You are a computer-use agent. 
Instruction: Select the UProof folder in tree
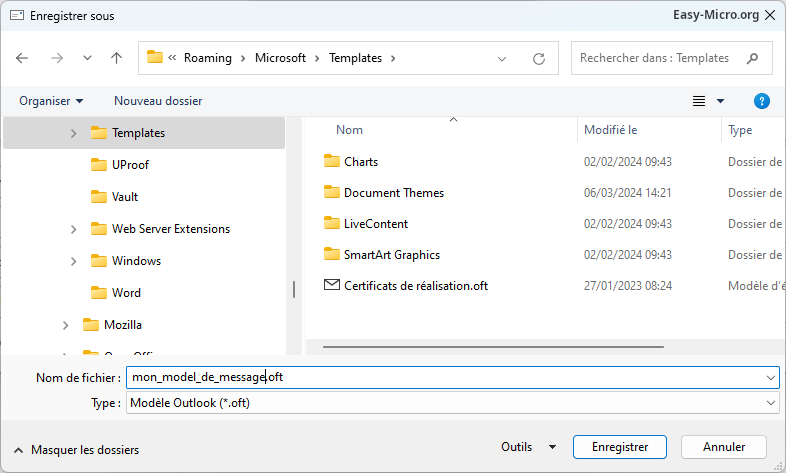(x=130, y=165)
